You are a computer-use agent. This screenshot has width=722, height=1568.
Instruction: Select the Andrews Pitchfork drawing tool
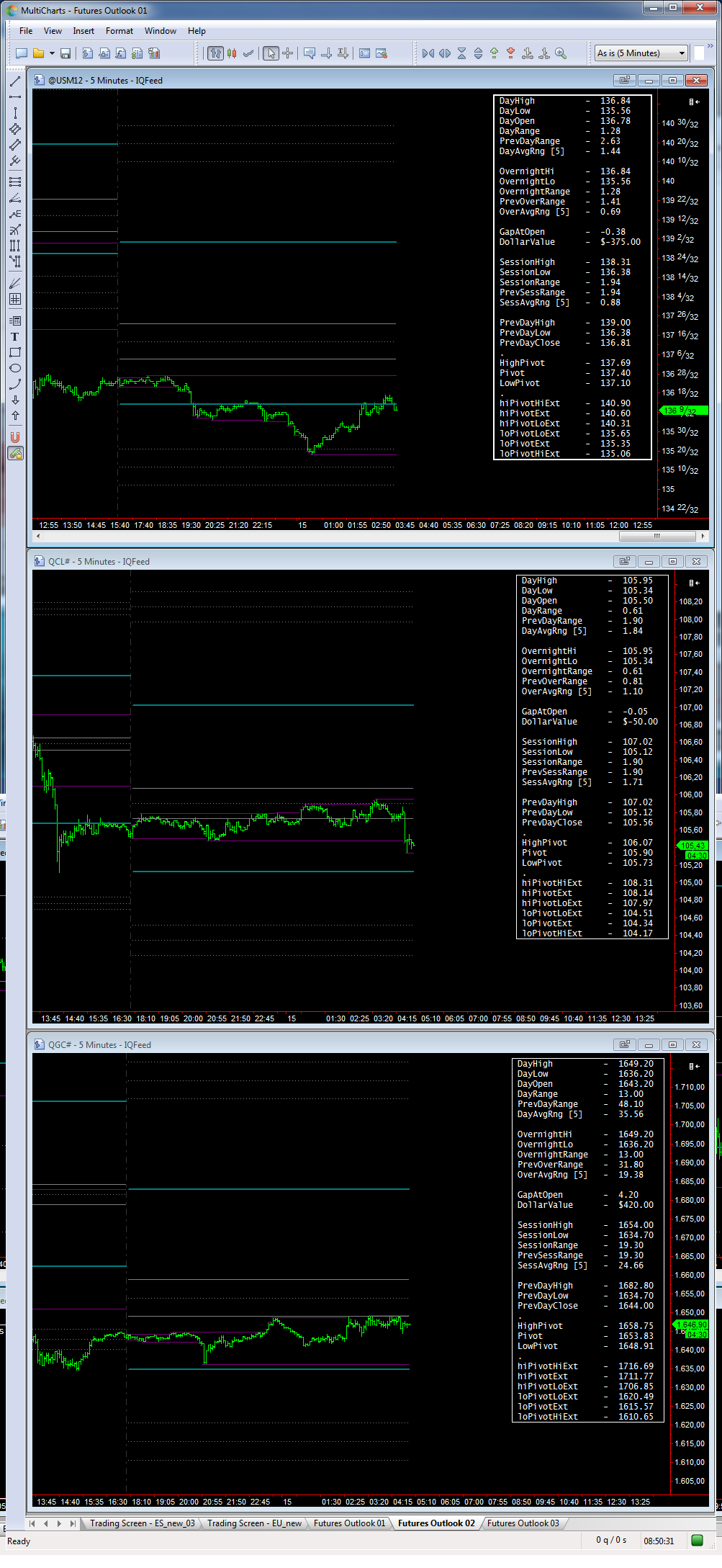[14, 161]
